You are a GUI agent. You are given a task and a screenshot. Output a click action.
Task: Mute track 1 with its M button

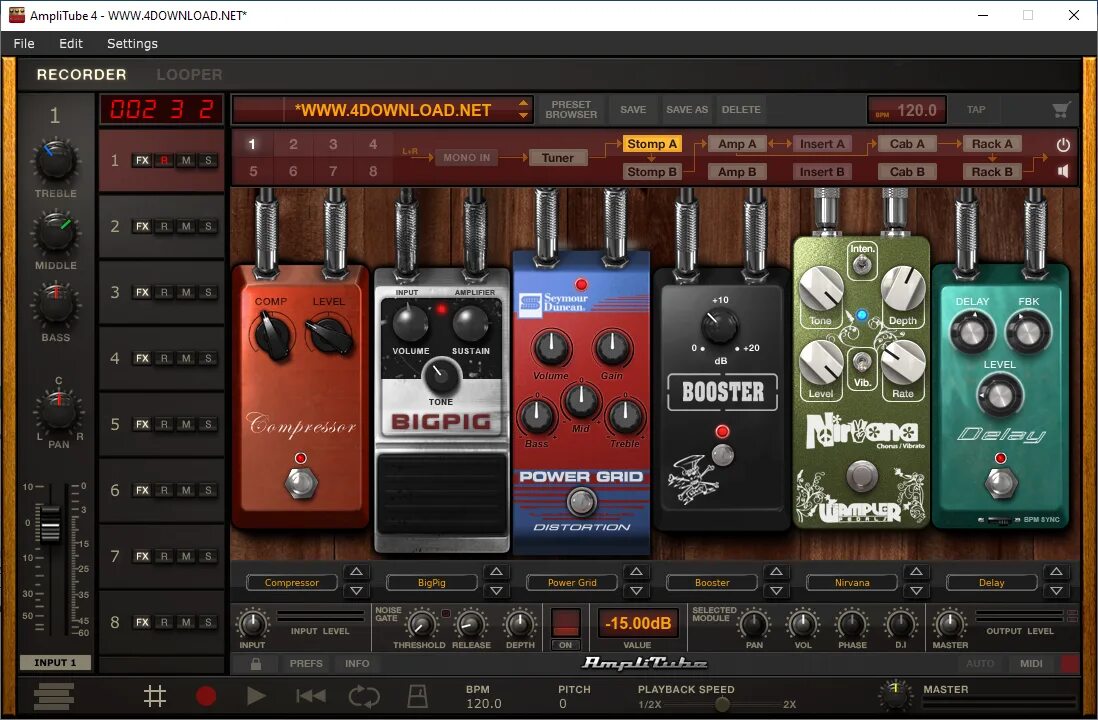[x=184, y=159]
